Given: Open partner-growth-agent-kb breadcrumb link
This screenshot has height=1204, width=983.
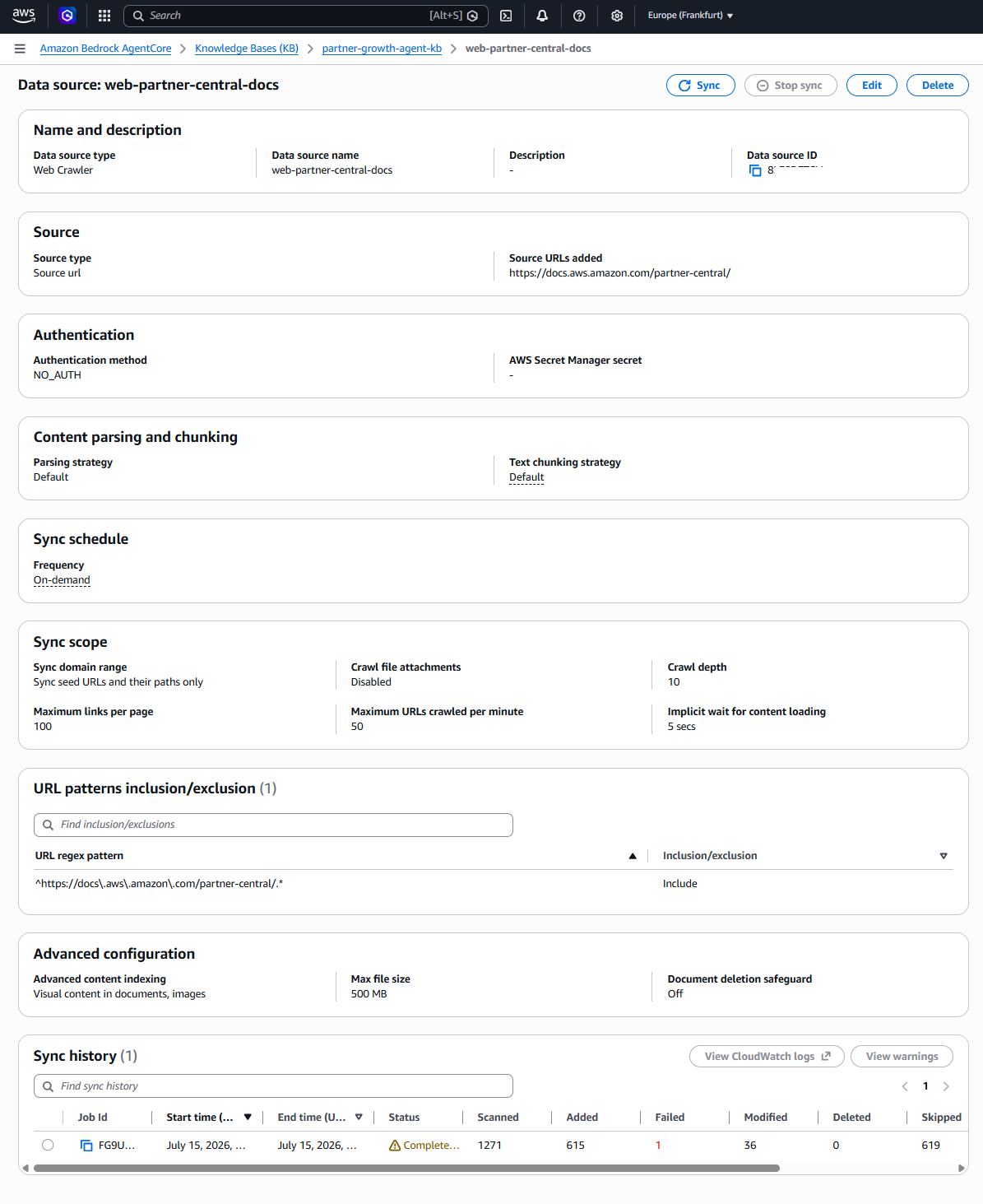Looking at the screenshot, I should click(382, 49).
